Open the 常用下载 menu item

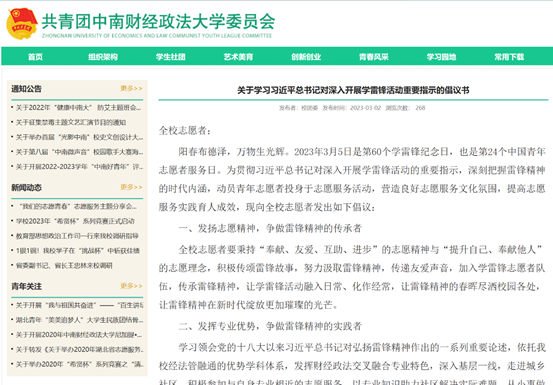point(509,57)
